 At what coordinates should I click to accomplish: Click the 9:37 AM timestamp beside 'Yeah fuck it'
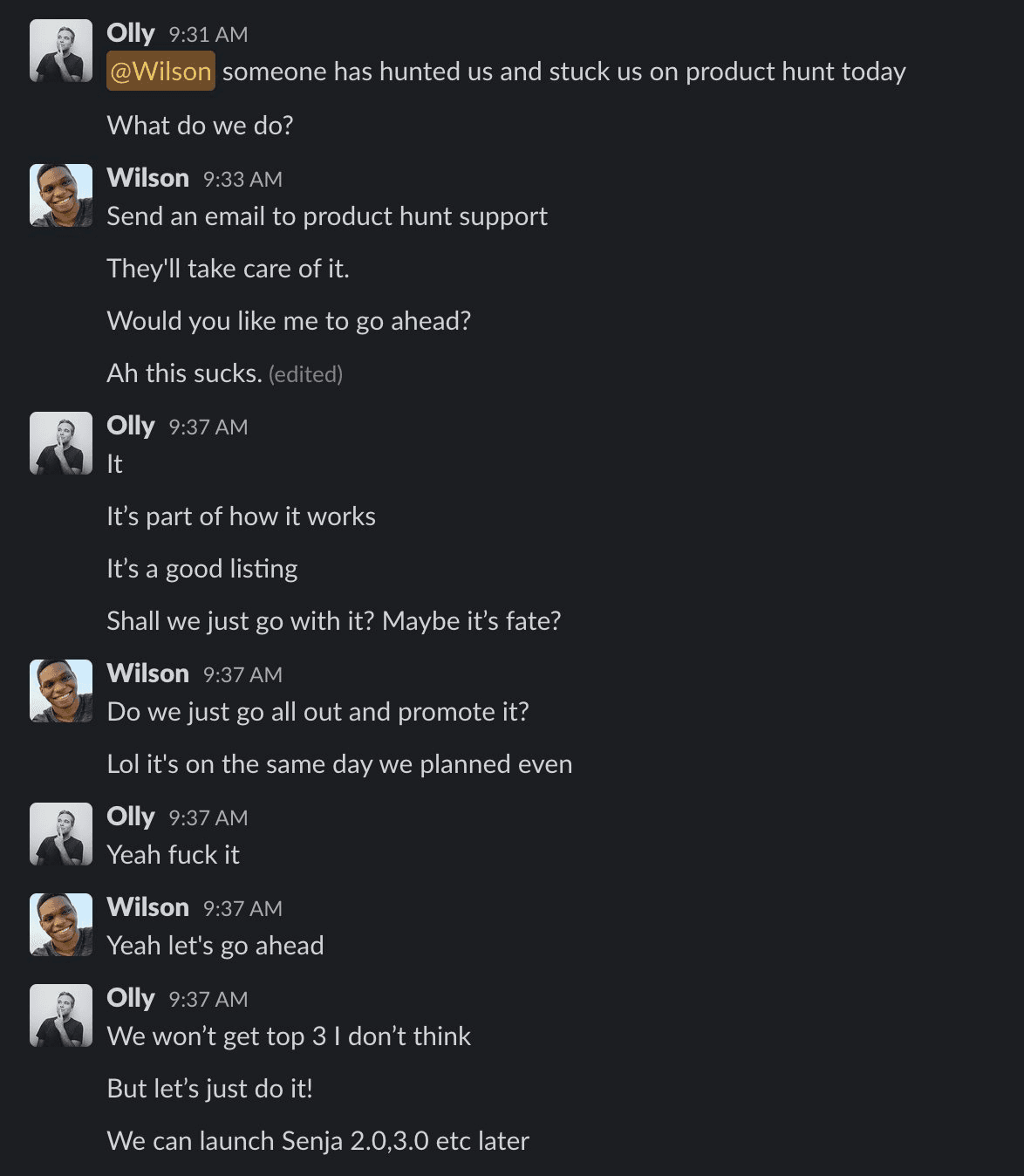(207, 818)
